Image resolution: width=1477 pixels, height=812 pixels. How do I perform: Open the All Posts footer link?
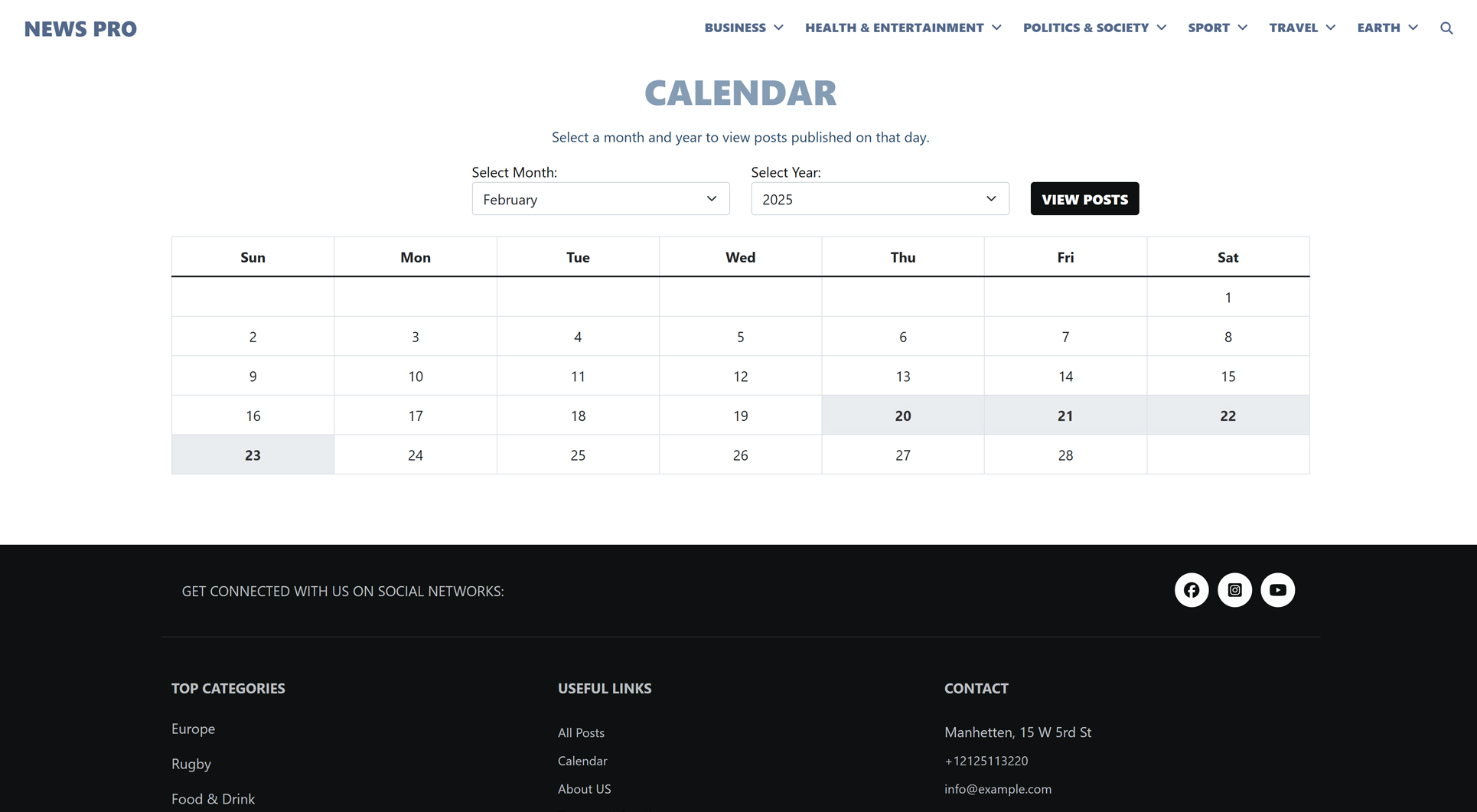[x=581, y=732]
